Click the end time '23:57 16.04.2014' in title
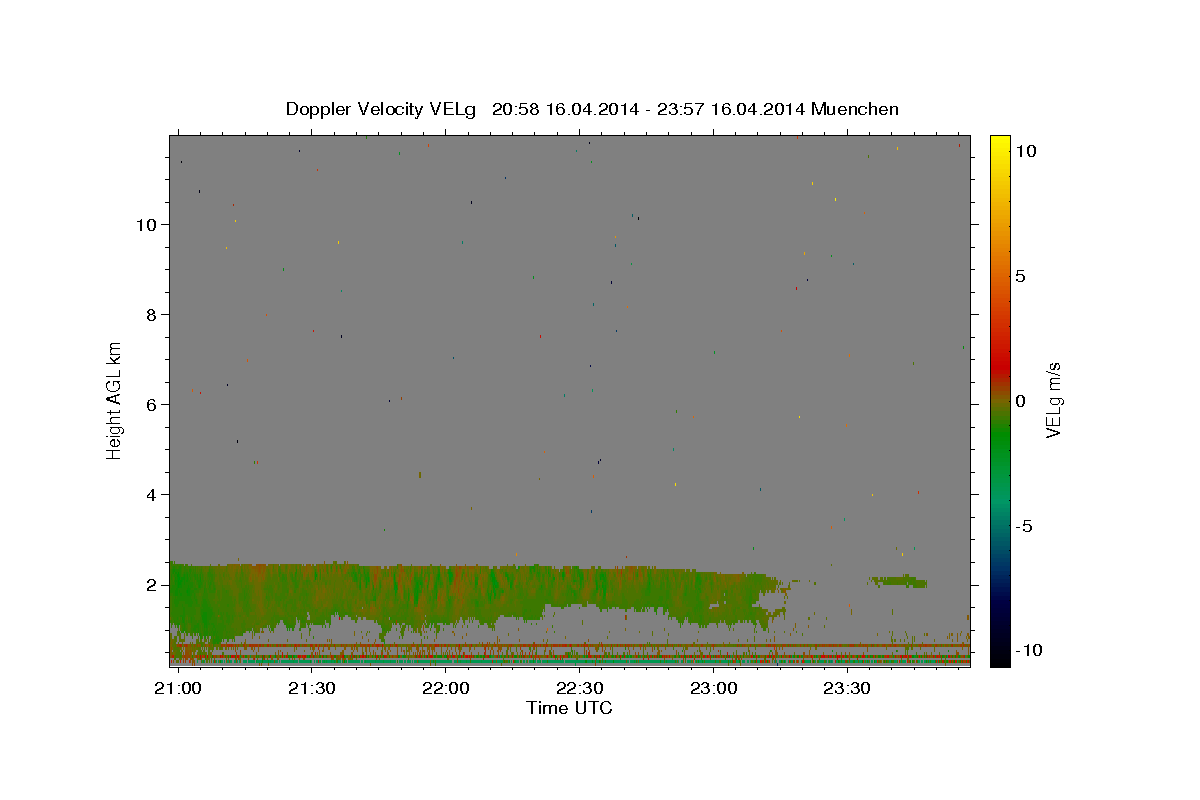 (x=731, y=109)
